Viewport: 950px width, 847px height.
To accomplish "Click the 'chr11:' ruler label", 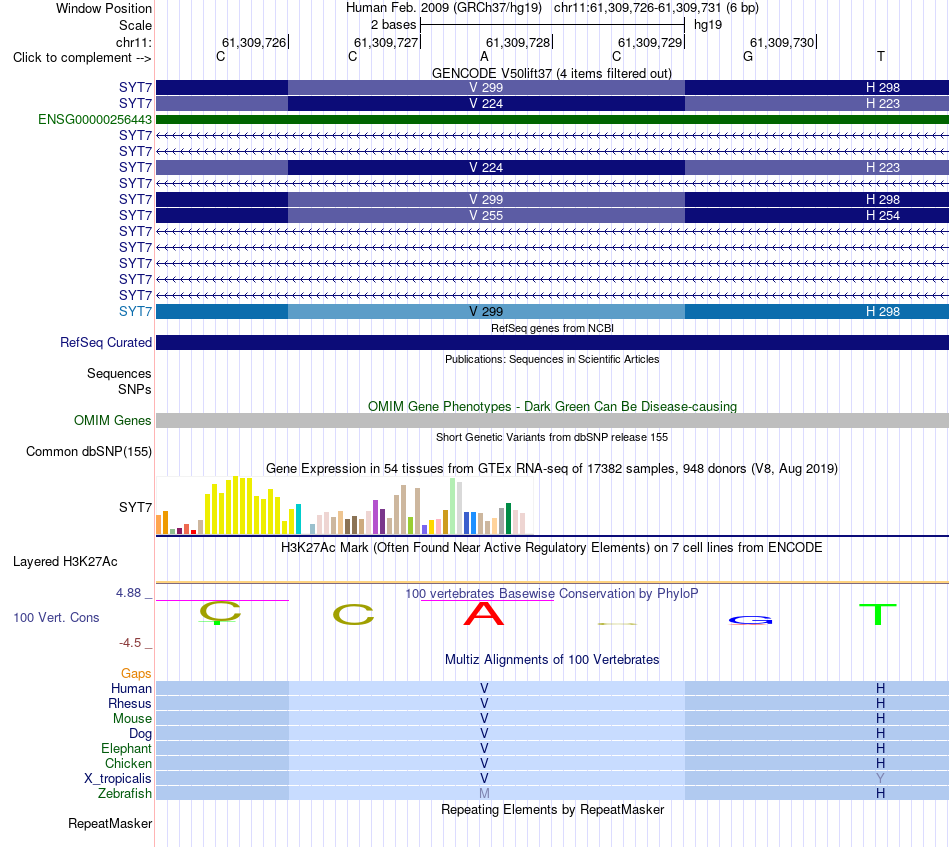I will [133, 42].
